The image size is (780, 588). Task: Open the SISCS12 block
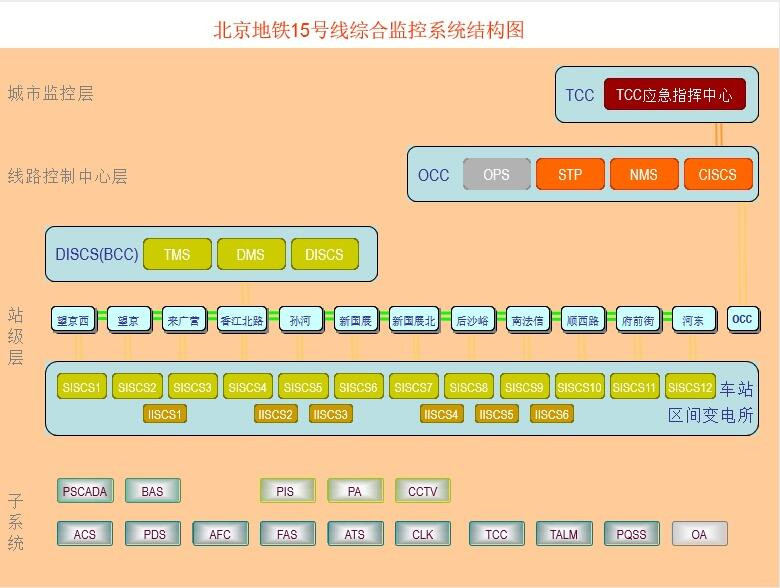click(x=690, y=387)
